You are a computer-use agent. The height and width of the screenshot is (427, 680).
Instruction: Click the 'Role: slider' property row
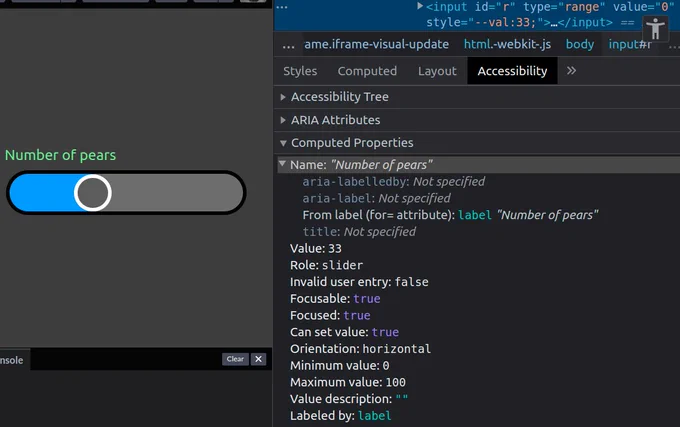pyautogui.click(x=326, y=265)
